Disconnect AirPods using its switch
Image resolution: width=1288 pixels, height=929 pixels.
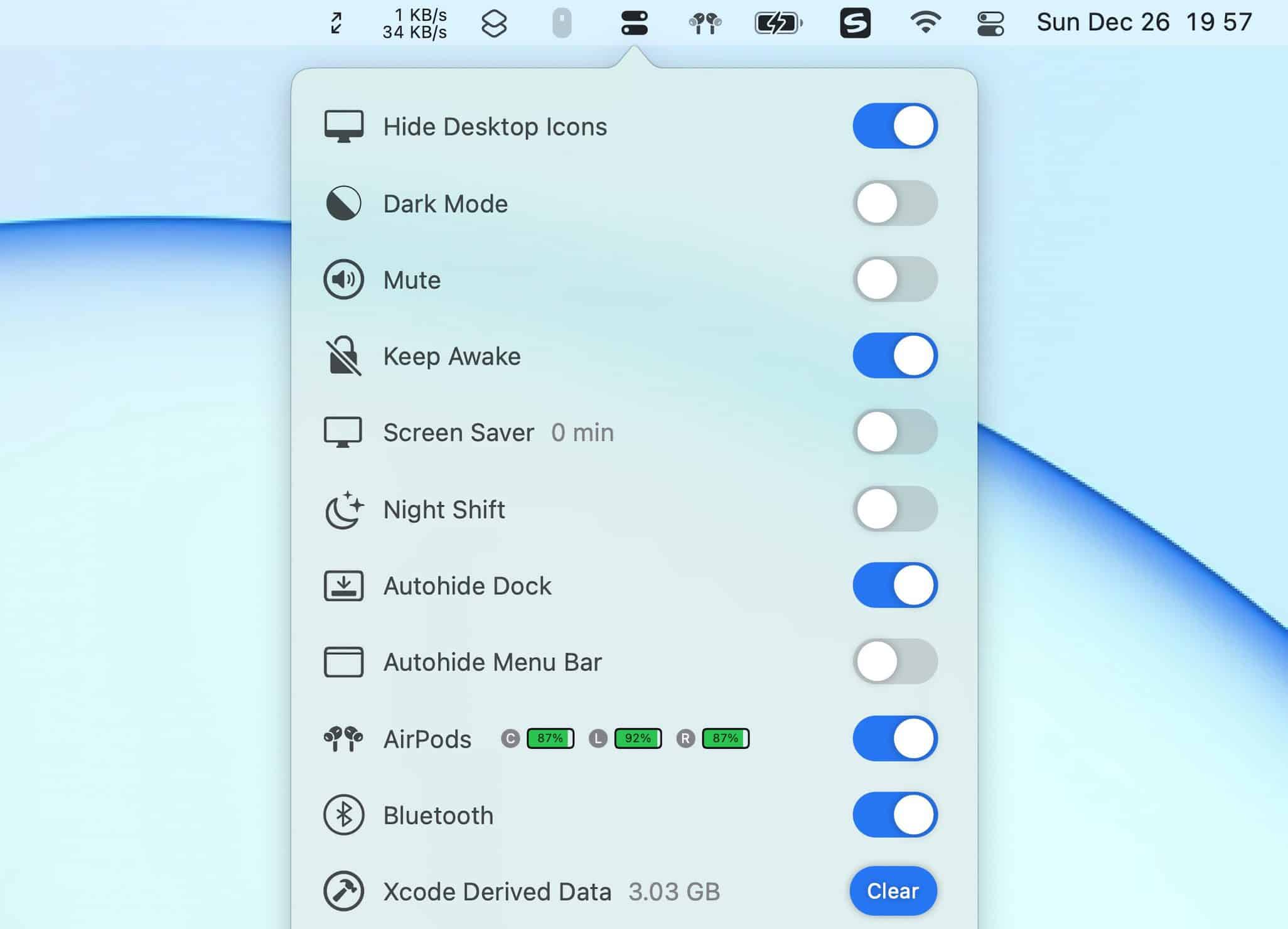click(x=895, y=738)
